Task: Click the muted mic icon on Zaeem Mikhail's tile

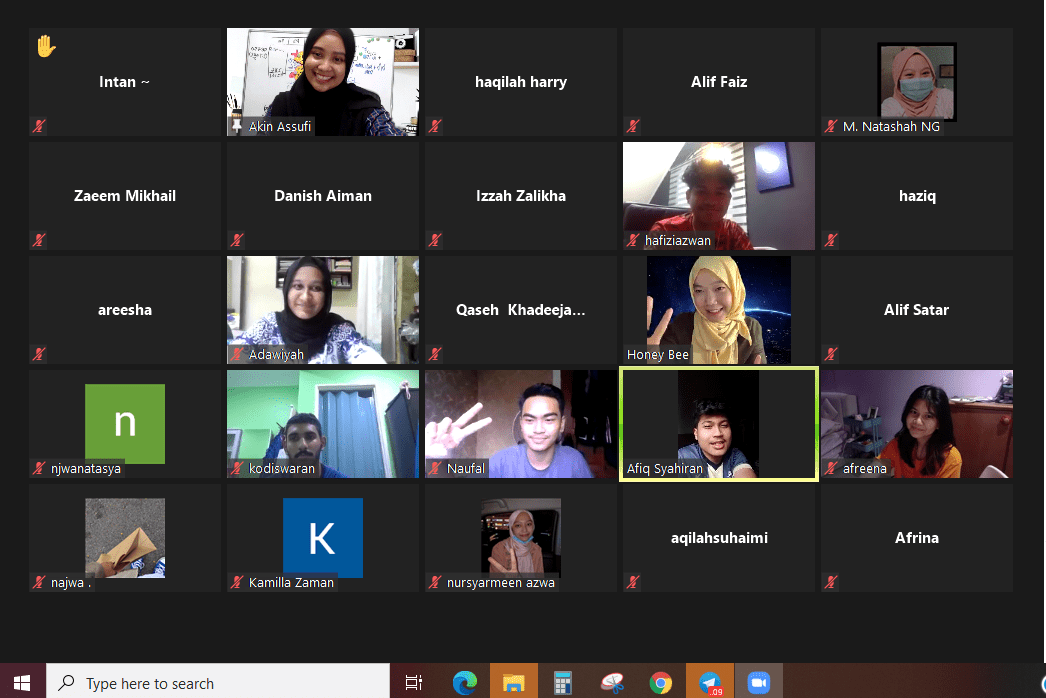Action: pos(40,240)
